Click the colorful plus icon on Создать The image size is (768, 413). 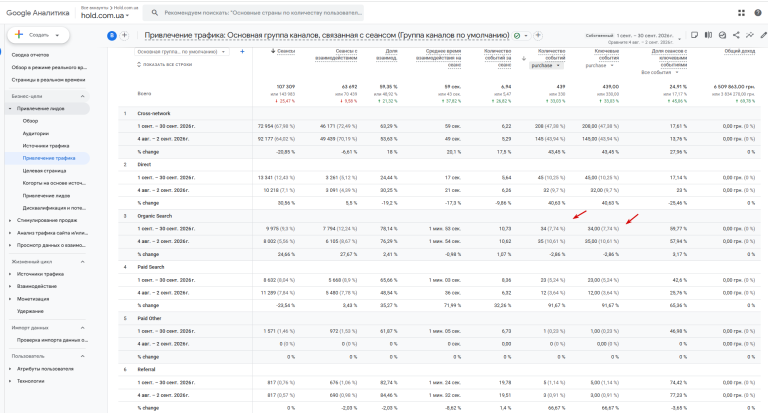[x=19, y=35]
